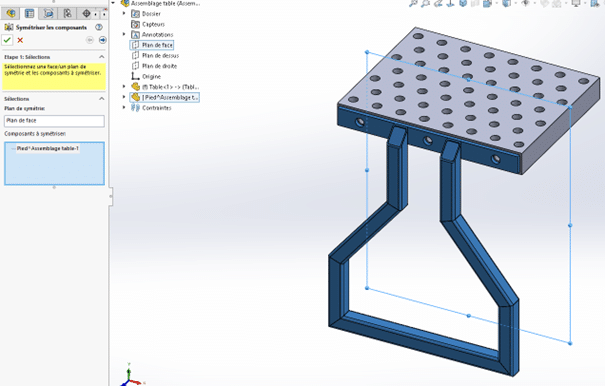Expand the Annotations tree node
The width and height of the screenshot is (605, 386).
[x=124, y=34]
